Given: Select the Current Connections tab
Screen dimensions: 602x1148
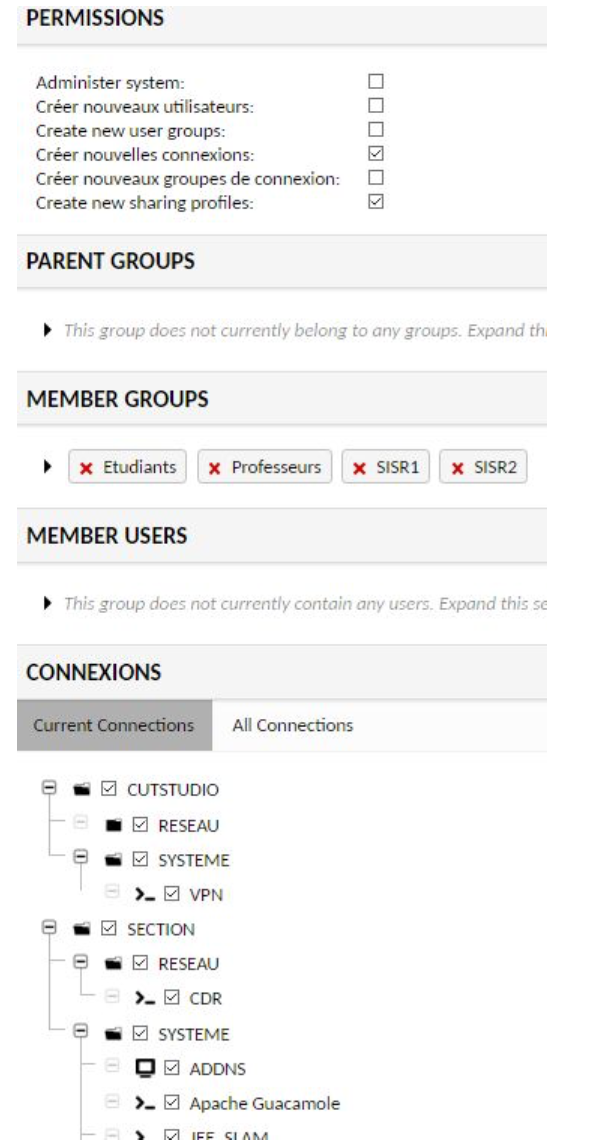Looking at the screenshot, I should point(114,725).
